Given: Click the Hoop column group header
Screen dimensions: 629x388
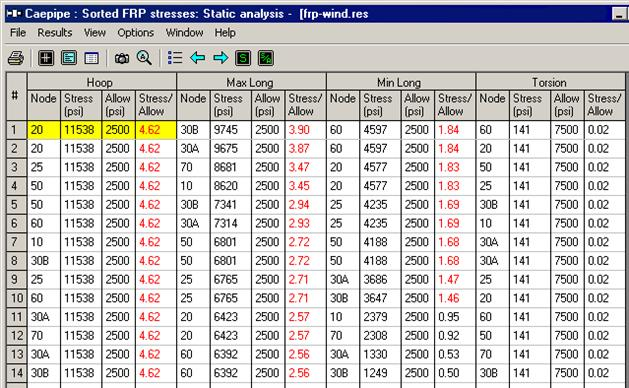Looking at the screenshot, I should point(102,82).
